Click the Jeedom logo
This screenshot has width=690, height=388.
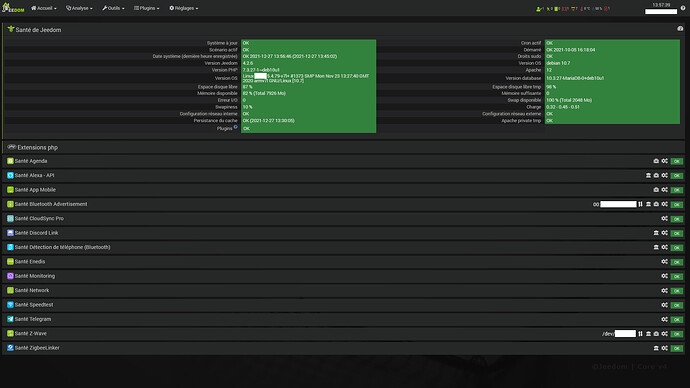(x=12, y=8)
